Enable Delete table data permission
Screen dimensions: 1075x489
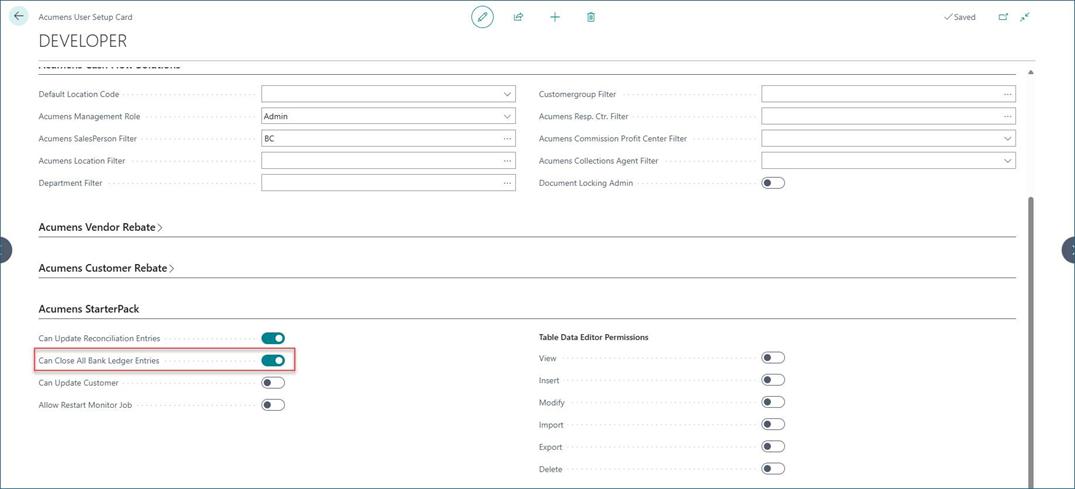tap(773, 469)
